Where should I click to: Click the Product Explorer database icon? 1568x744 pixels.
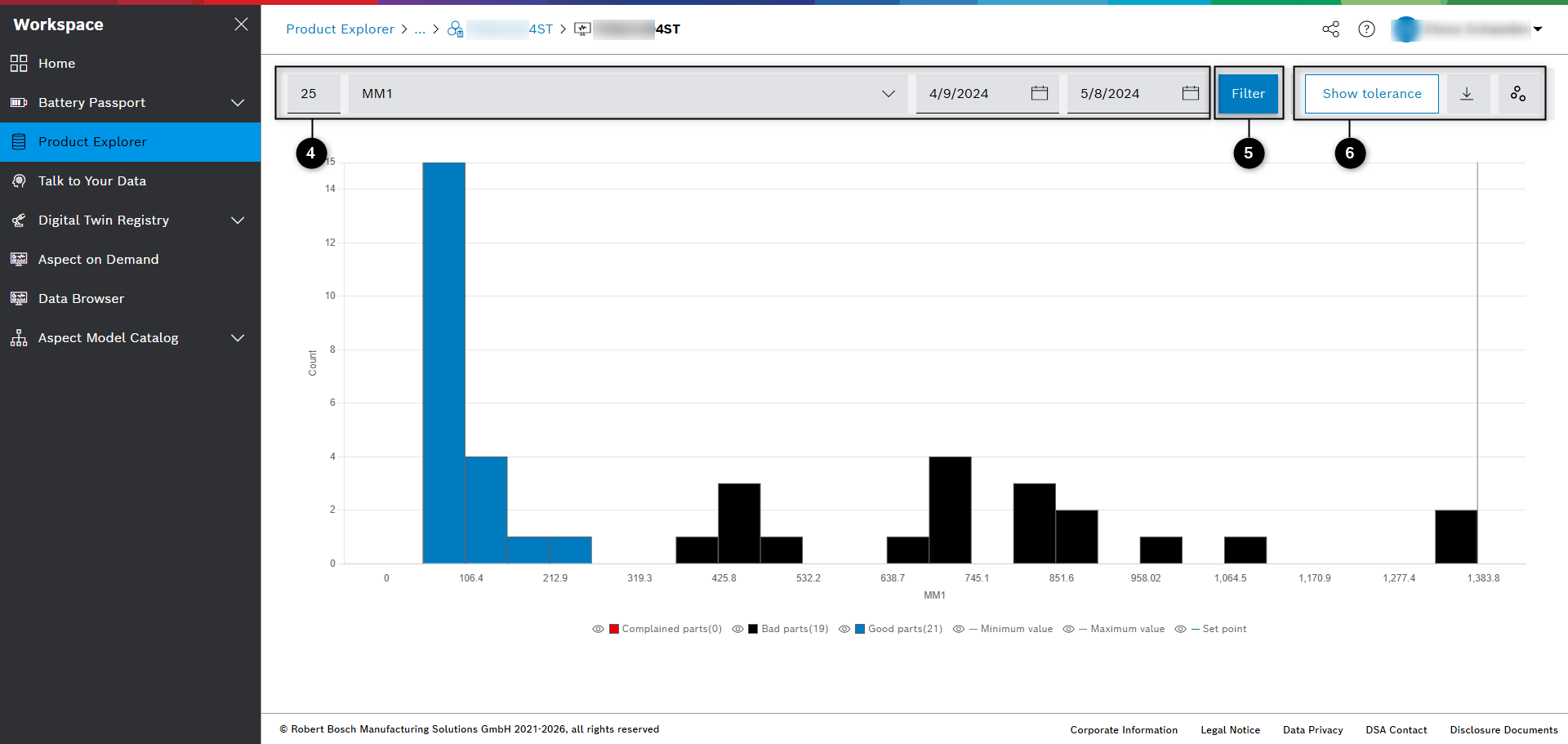[19, 142]
